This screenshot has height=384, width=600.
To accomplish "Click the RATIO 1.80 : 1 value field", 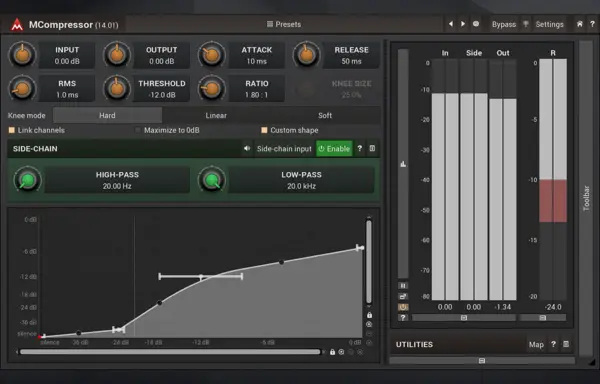I will coord(256,89).
